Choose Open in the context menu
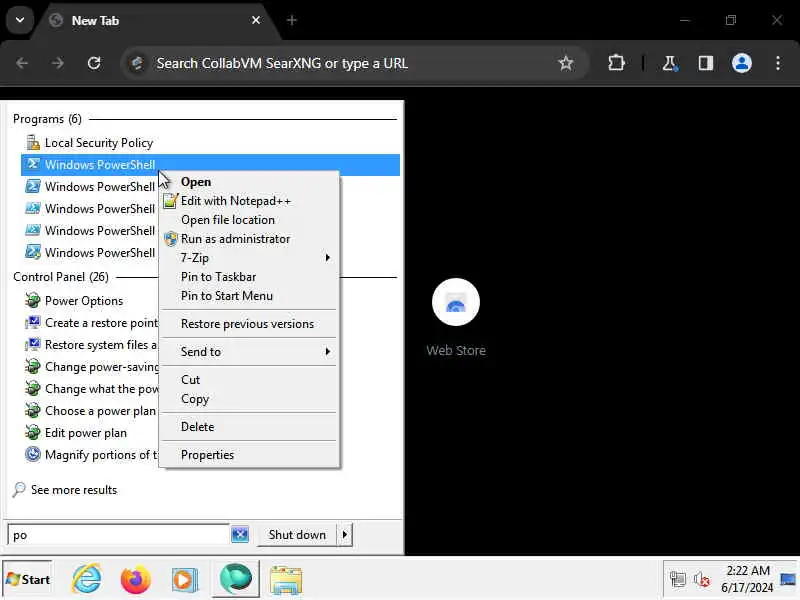This screenshot has height=600, width=800. [249, 182]
